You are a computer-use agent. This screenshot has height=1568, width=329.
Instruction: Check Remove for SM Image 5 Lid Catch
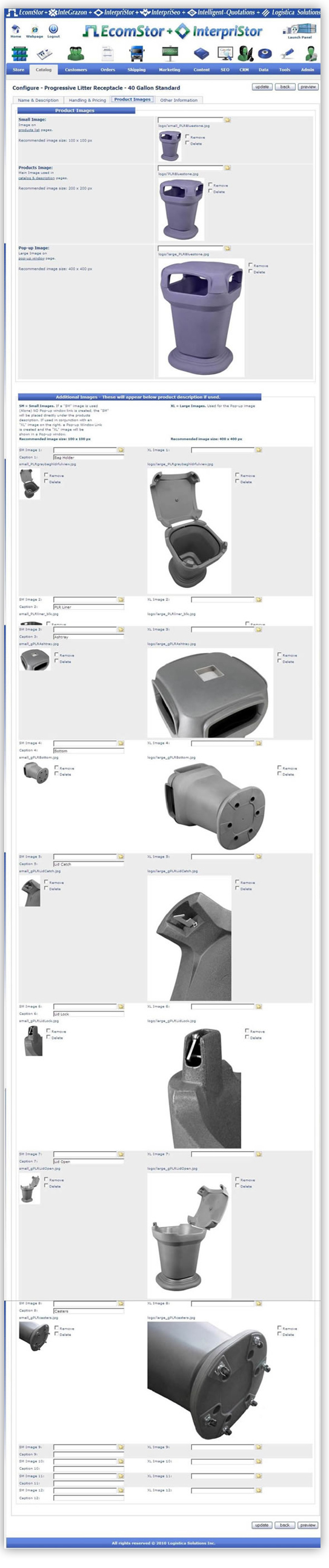pos(46,882)
